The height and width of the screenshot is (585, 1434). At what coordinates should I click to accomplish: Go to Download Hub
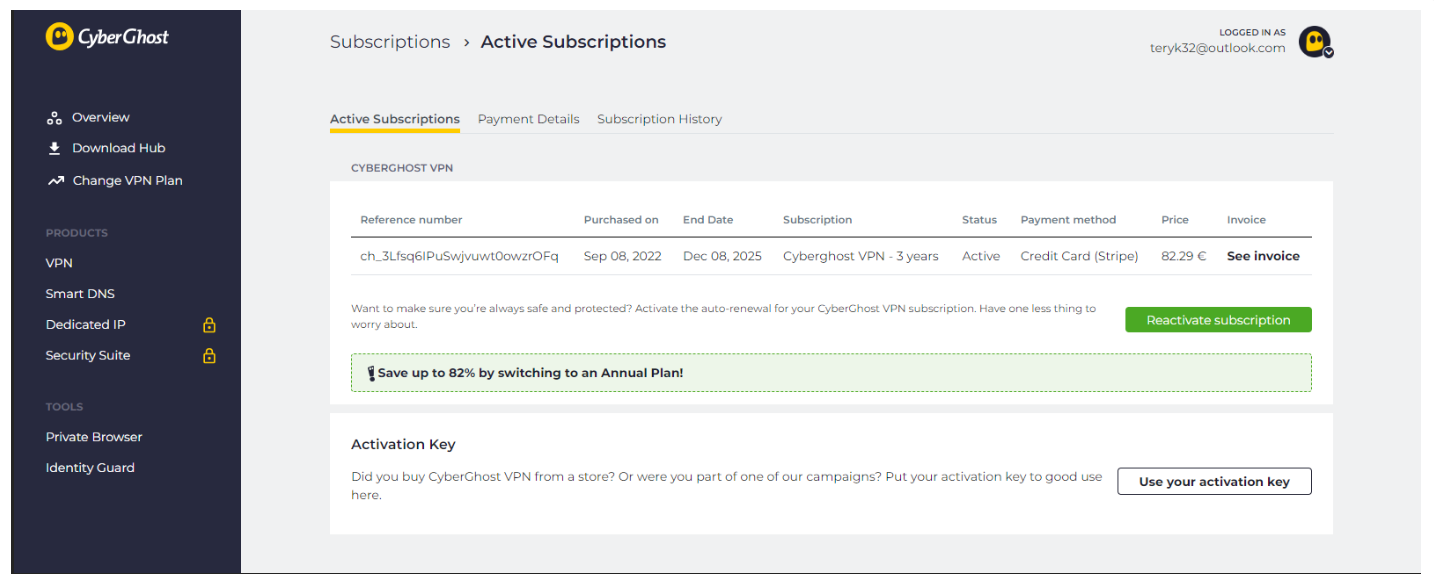pos(119,148)
